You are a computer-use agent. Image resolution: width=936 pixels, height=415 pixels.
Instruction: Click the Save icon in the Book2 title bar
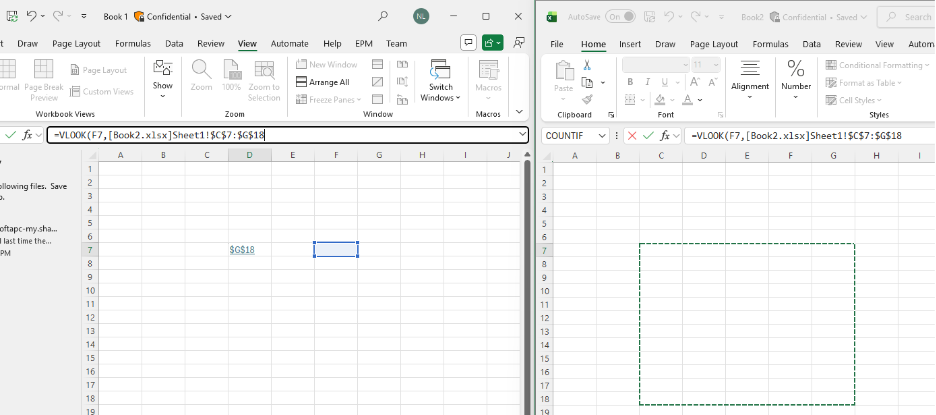[649, 17]
